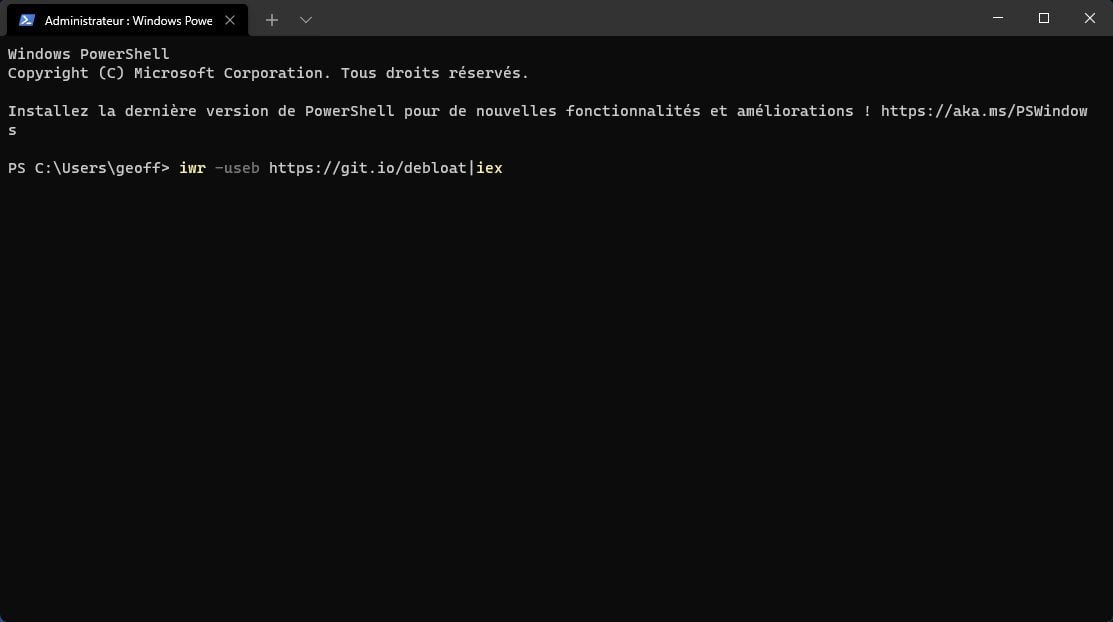Open a new tab with plus button
1113x622 pixels.
pos(272,20)
